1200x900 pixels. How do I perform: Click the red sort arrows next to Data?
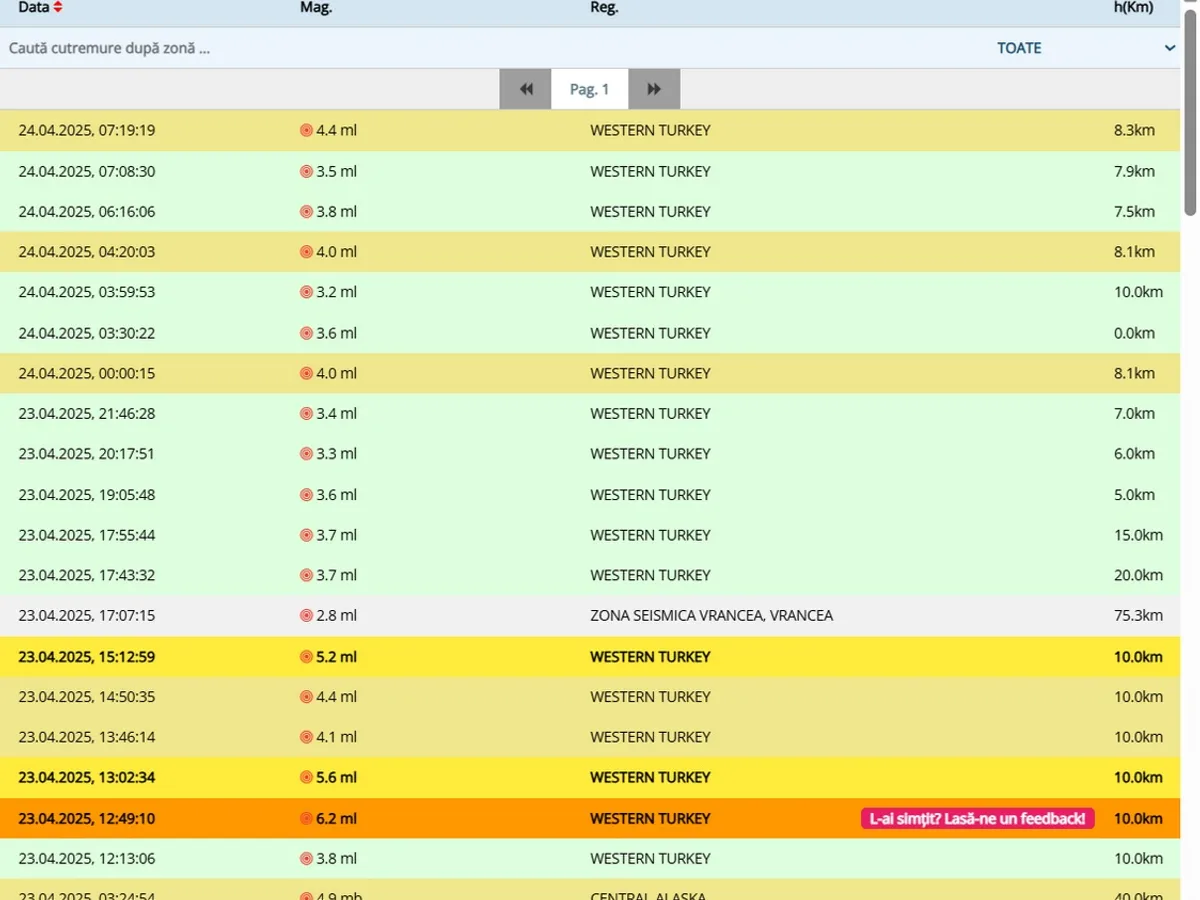[58, 8]
